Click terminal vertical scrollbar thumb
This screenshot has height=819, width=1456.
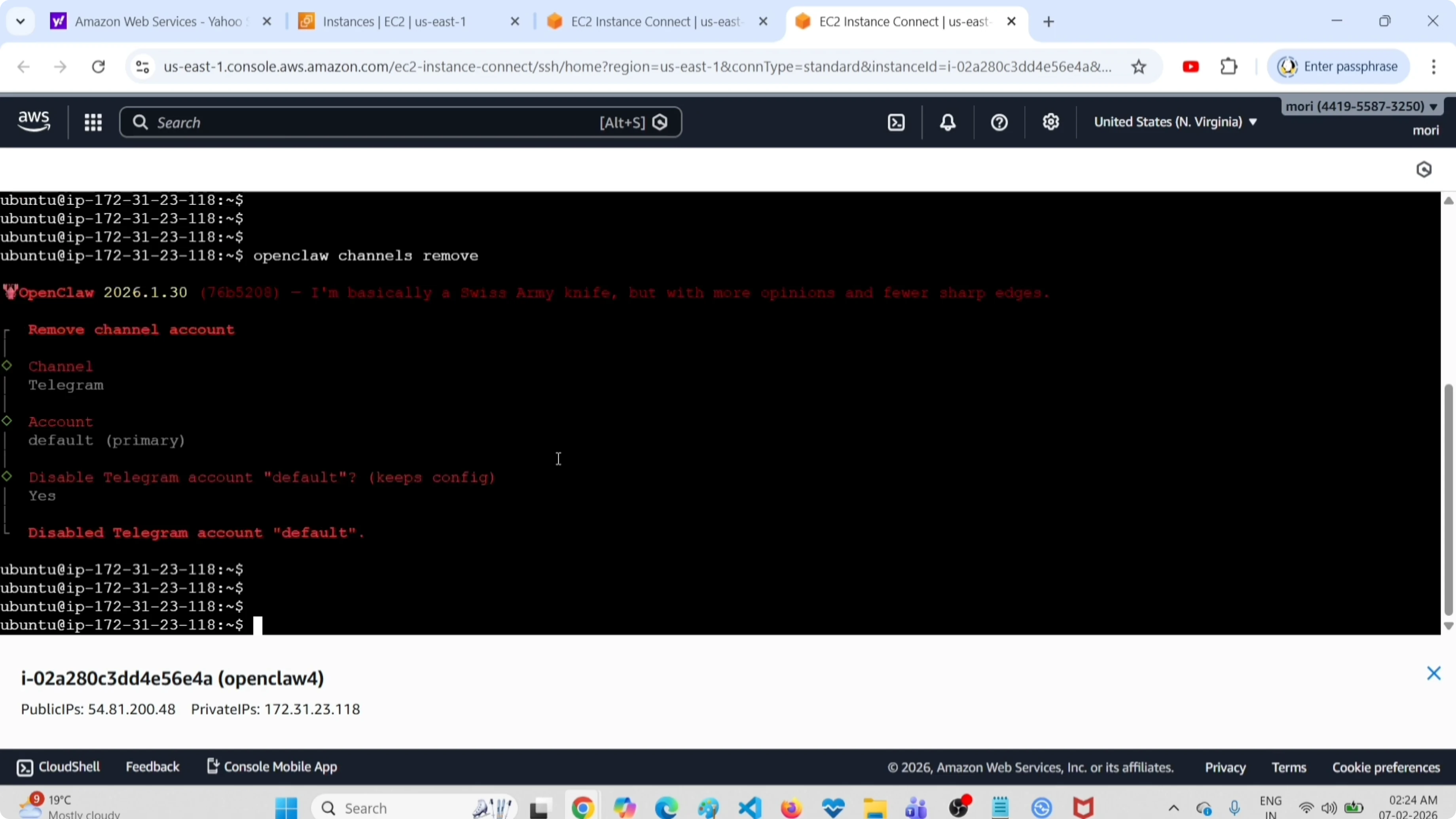click(x=1448, y=500)
